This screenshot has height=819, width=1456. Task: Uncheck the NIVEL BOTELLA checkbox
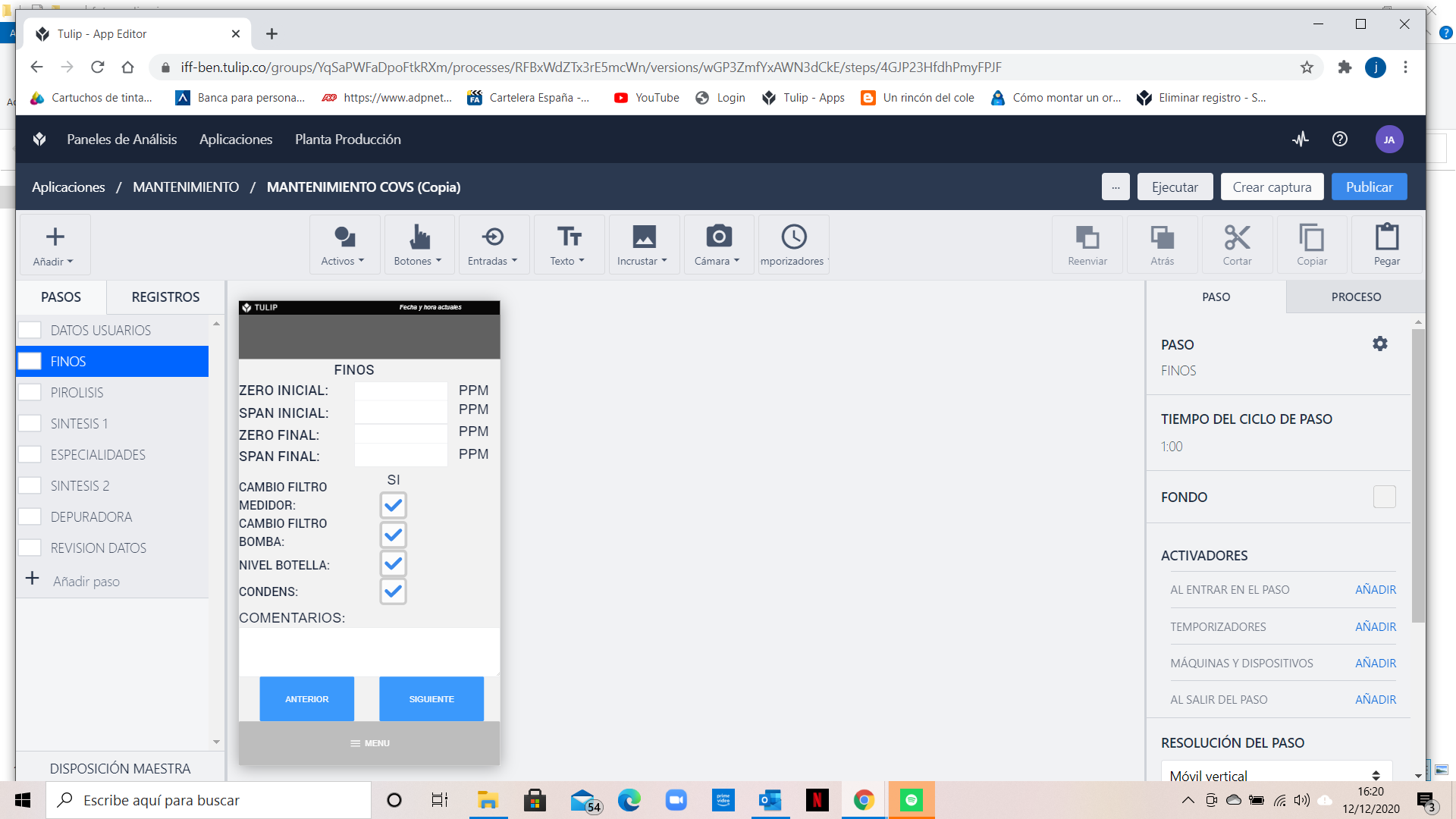(x=393, y=563)
